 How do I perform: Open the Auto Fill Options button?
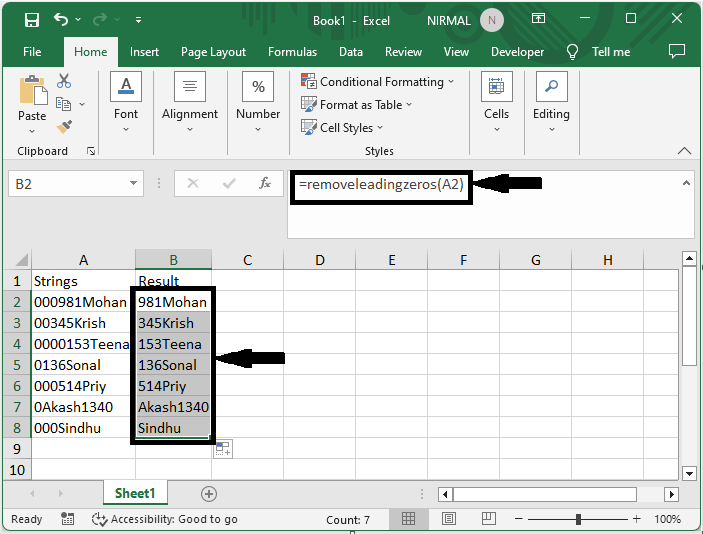point(223,449)
